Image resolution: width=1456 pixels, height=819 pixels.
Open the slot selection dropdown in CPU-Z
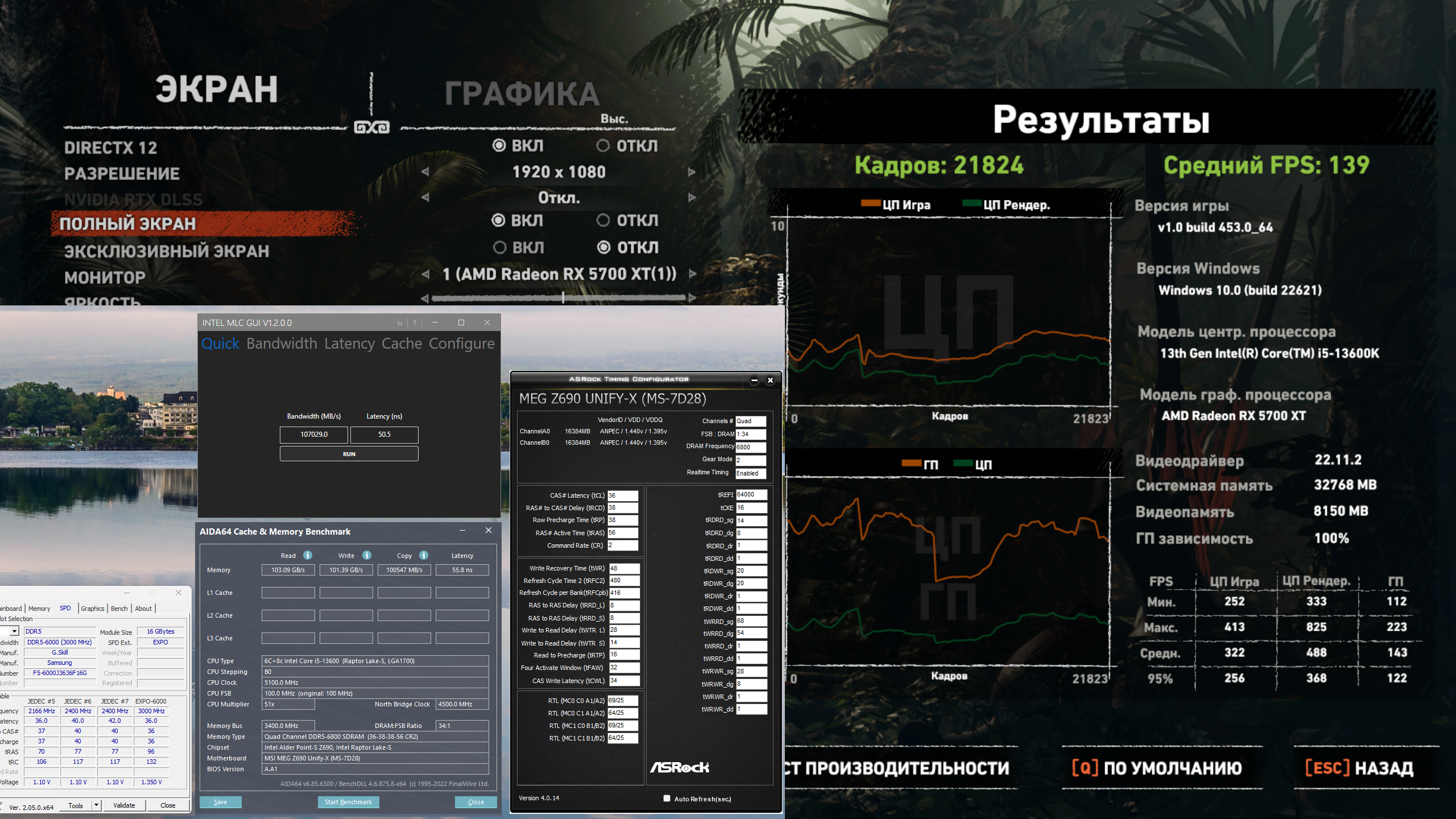click(14, 631)
